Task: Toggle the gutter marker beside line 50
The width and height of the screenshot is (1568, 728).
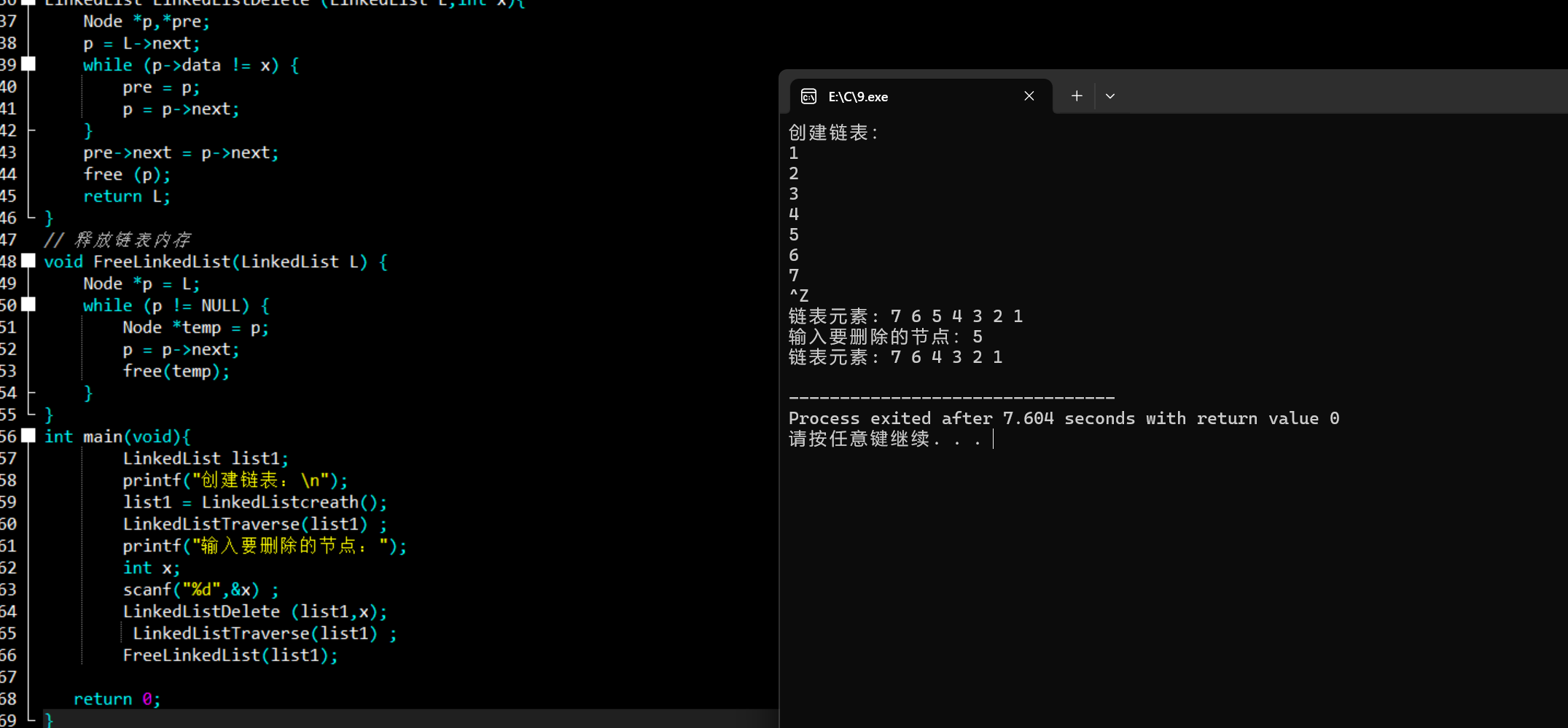Action: pyautogui.click(x=28, y=305)
